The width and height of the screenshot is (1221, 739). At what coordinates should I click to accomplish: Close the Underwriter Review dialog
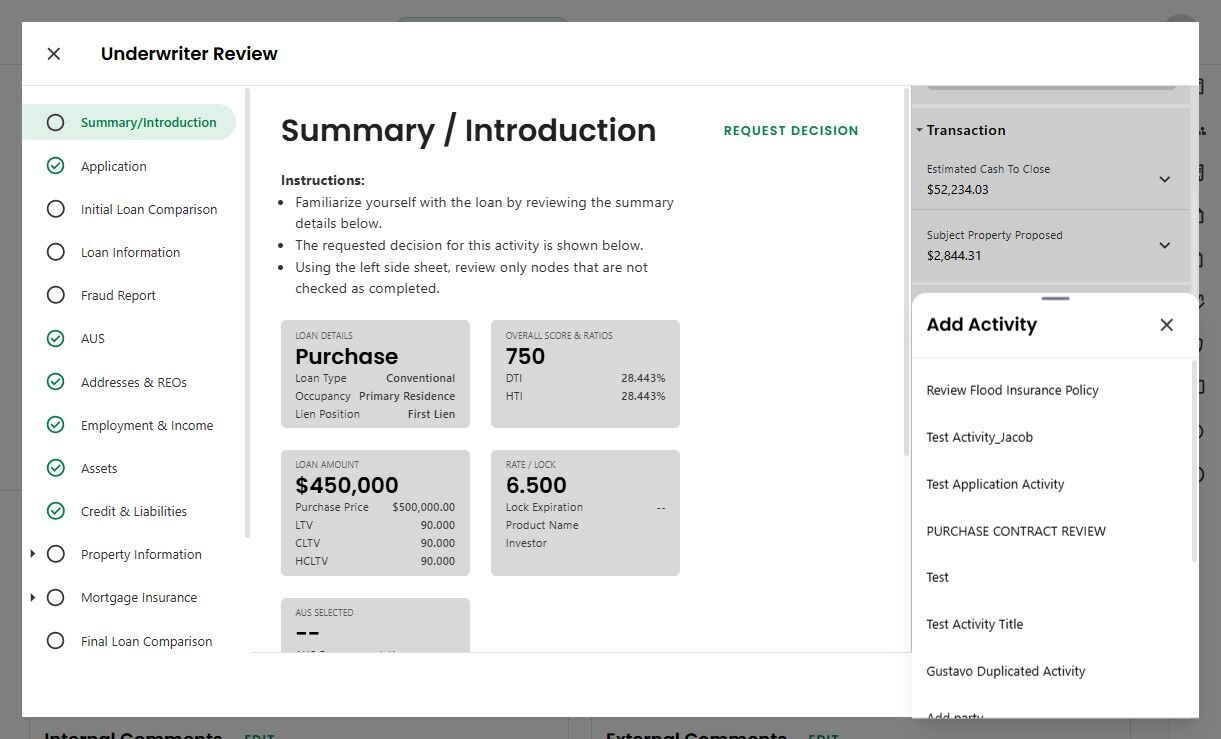[x=54, y=54]
